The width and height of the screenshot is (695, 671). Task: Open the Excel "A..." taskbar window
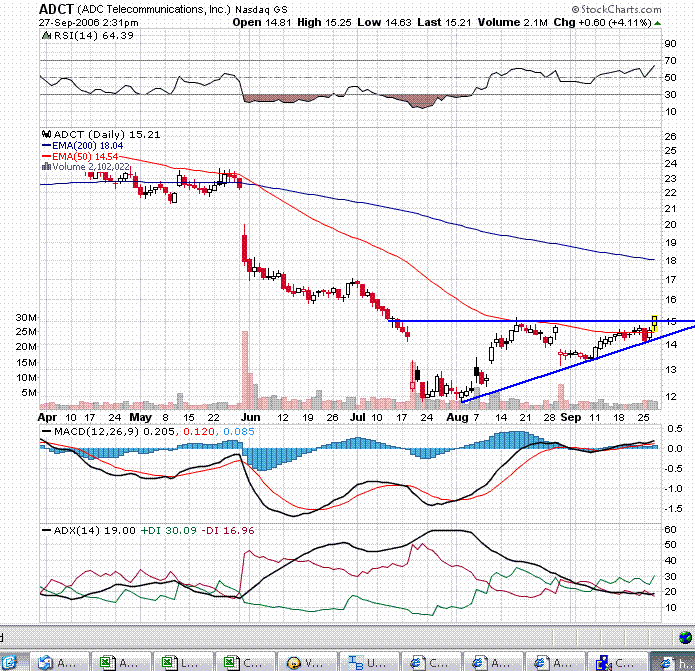pyautogui.click(x=121, y=663)
